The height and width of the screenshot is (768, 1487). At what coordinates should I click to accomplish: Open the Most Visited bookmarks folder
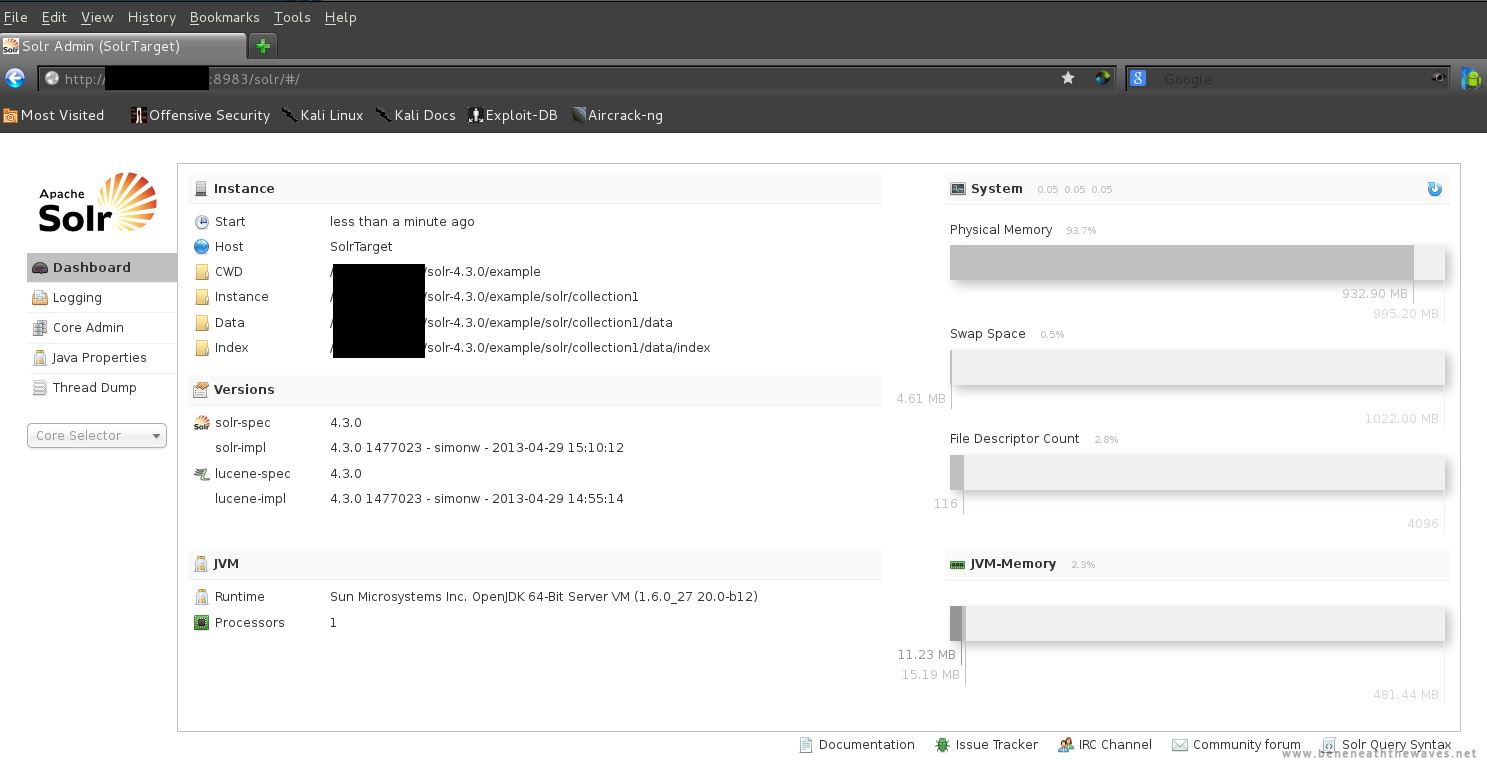(54, 115)
